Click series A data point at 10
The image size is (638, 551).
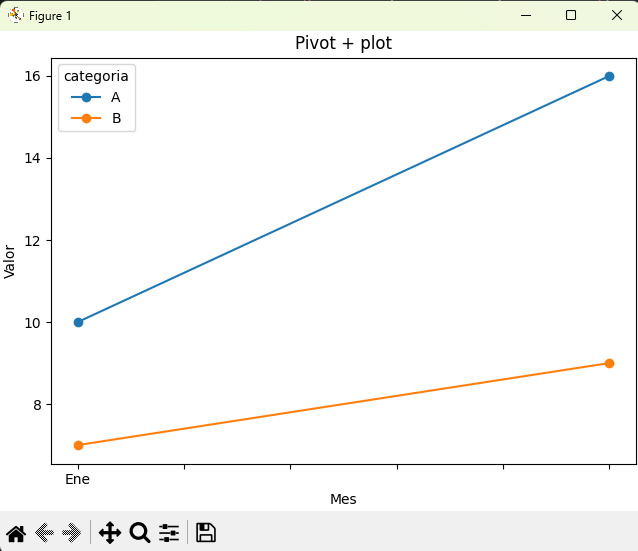pos(79,322)
